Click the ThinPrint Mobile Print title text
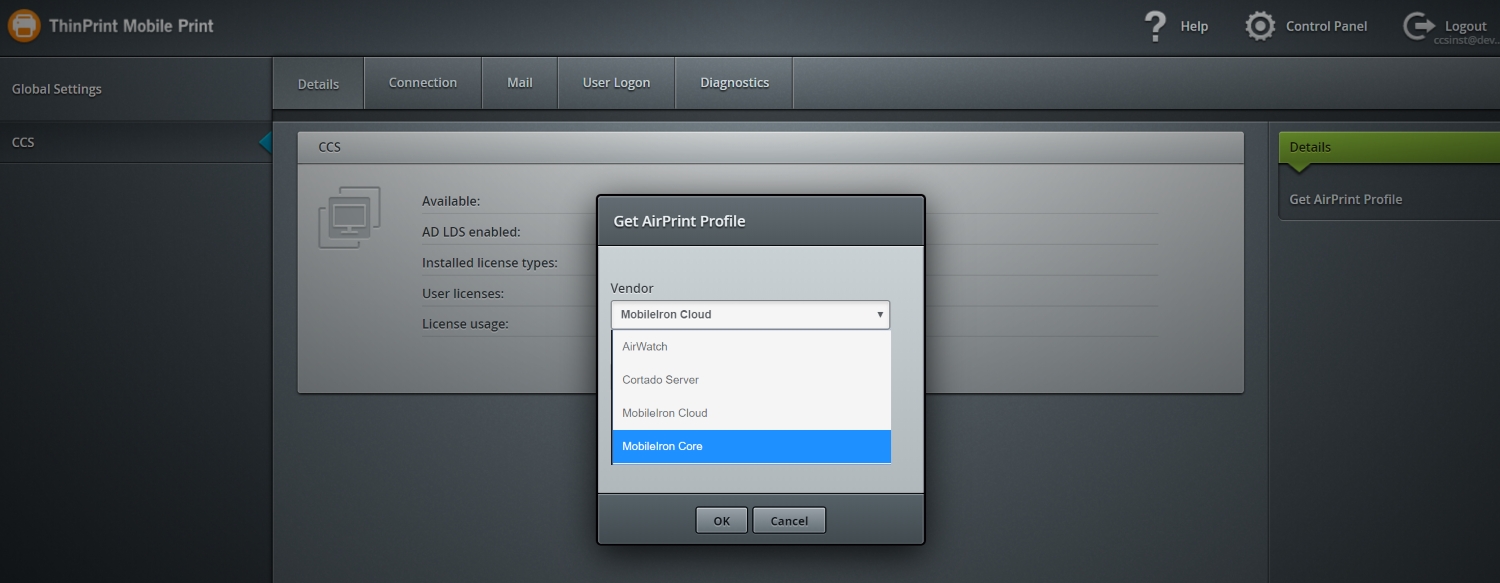The height and width of the screenshot is (583, 1500). click(131, 26)
